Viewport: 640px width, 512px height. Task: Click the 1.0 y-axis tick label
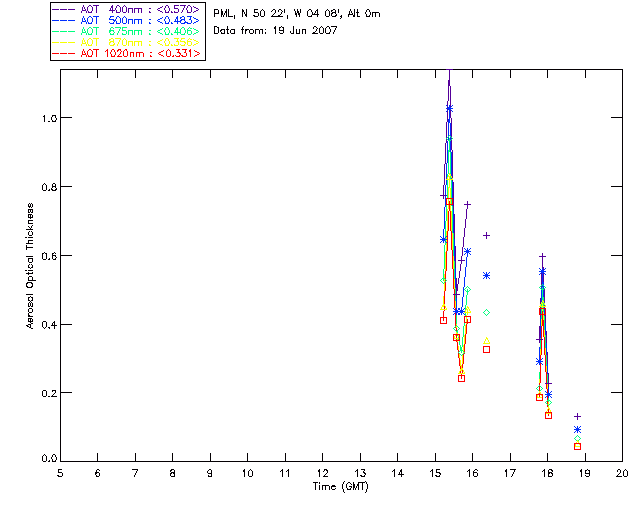(49, 118)
